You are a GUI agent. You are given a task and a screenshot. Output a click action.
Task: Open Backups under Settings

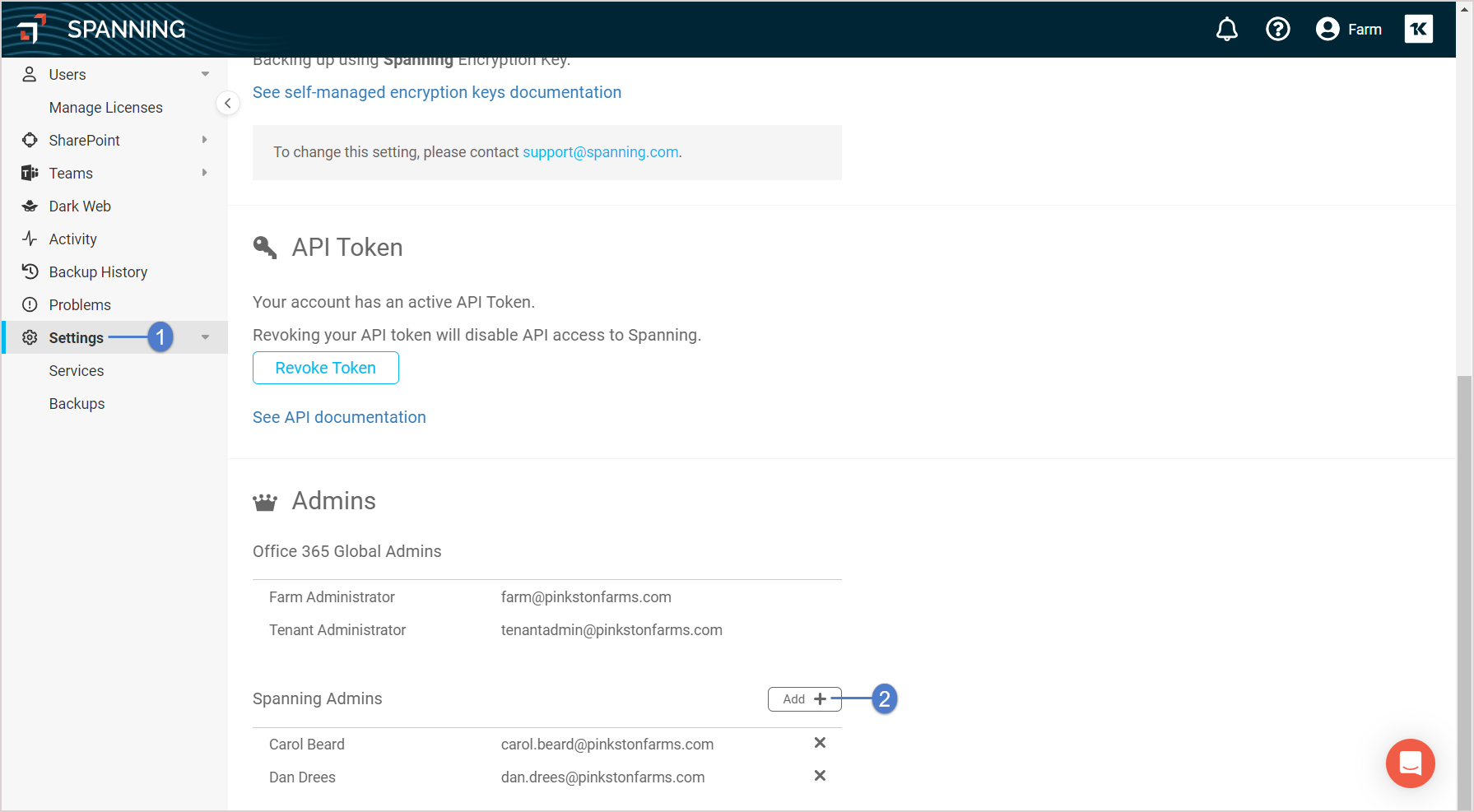(77, 404)
